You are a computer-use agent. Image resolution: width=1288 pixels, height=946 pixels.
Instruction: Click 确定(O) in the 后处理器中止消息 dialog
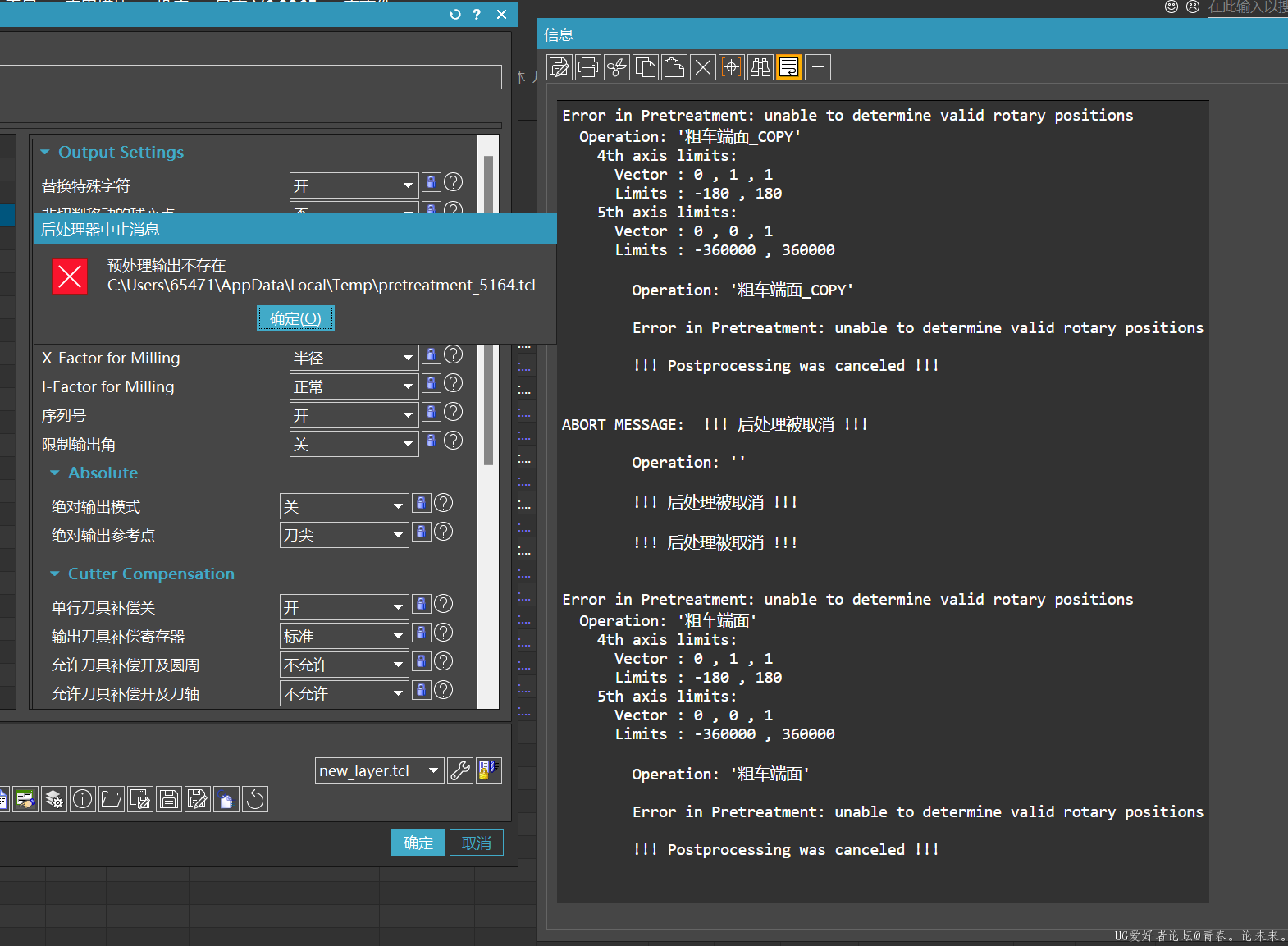295,318
